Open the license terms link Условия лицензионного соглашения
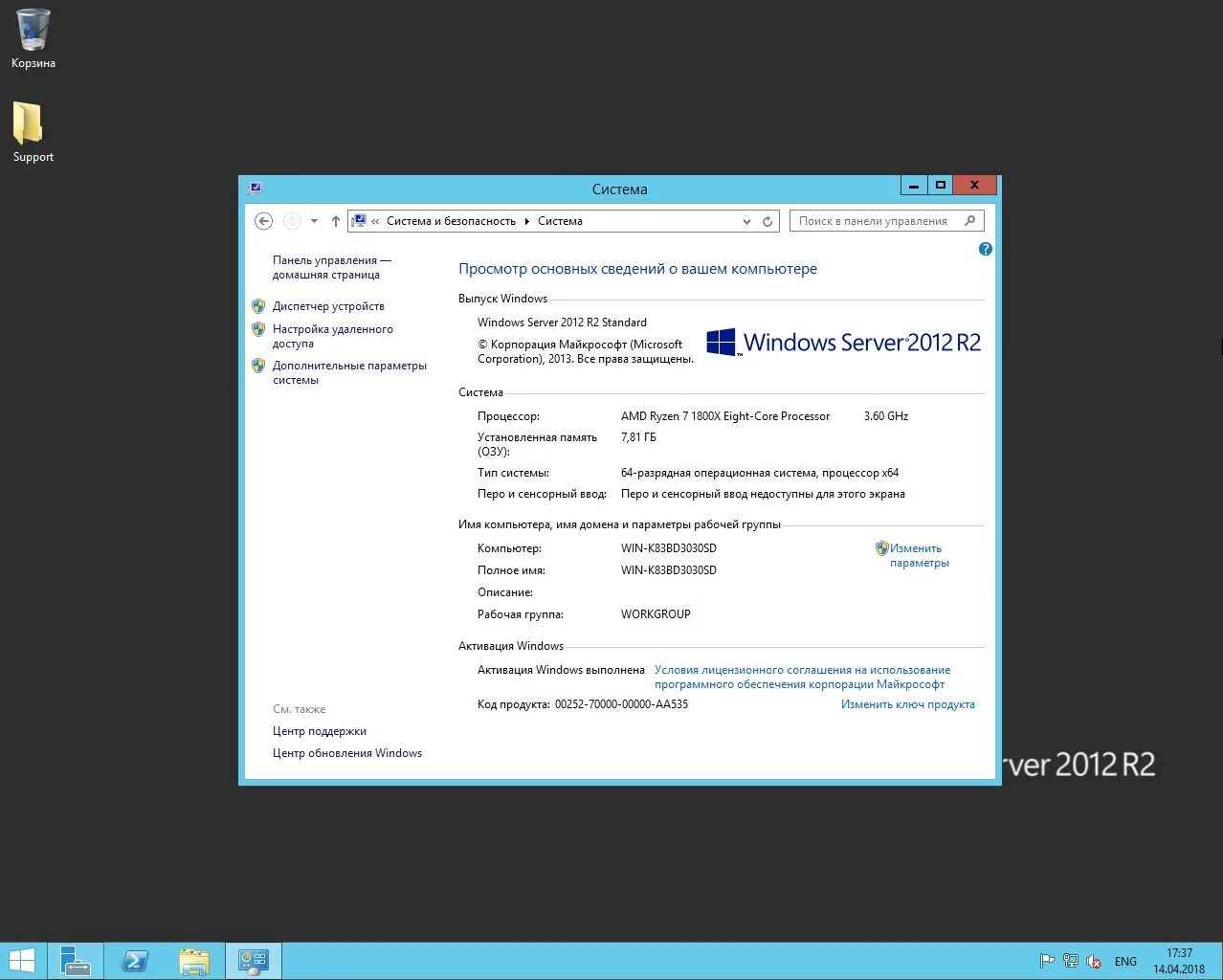Image resolution: width=1223 pixels, height=980 pixels. (x=802, y=677)
